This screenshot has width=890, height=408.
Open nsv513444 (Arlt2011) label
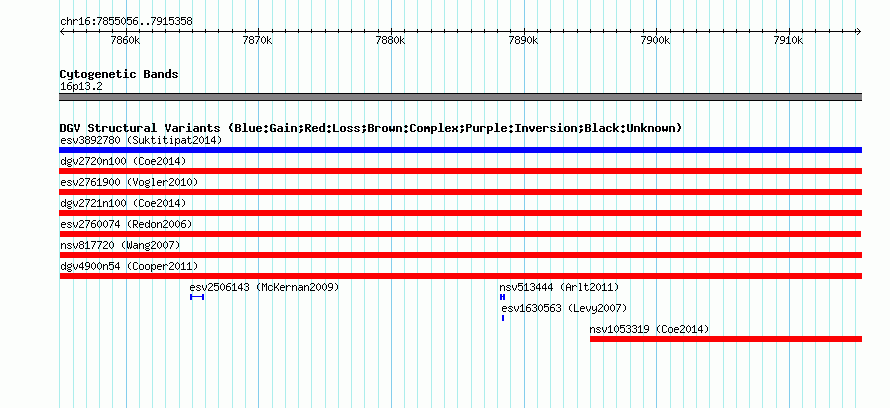tap(559, 287)
